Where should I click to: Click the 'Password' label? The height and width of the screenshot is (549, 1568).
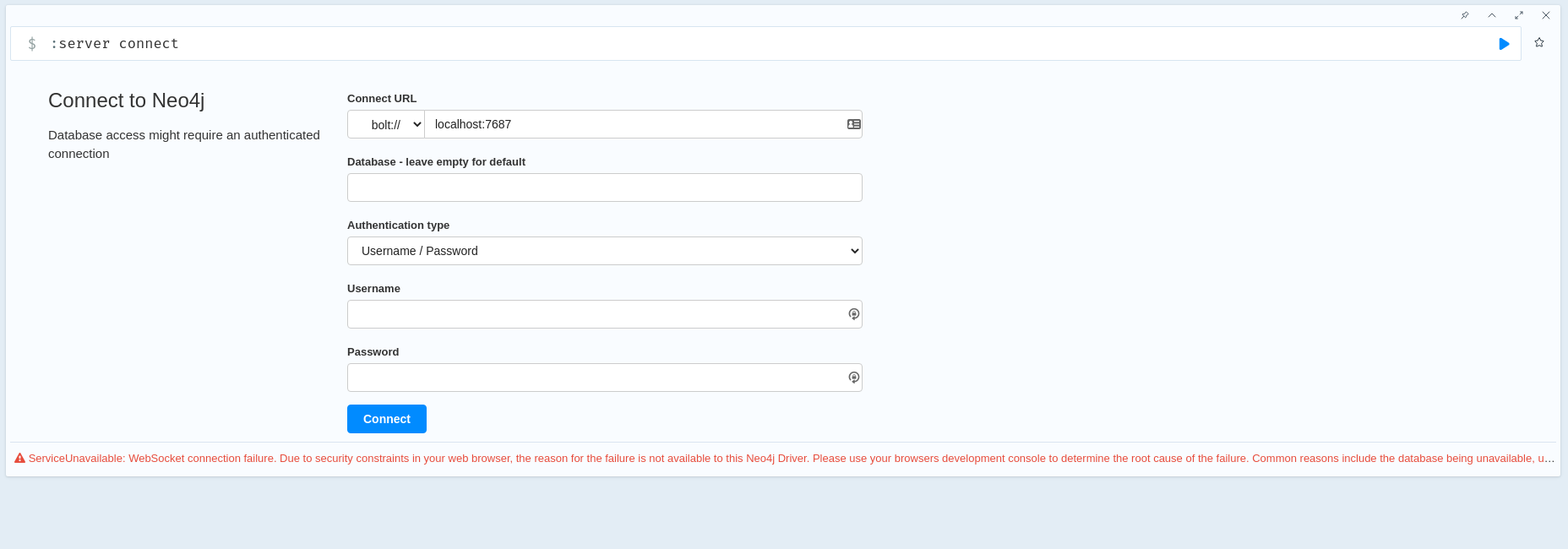(x=373, y=352)
